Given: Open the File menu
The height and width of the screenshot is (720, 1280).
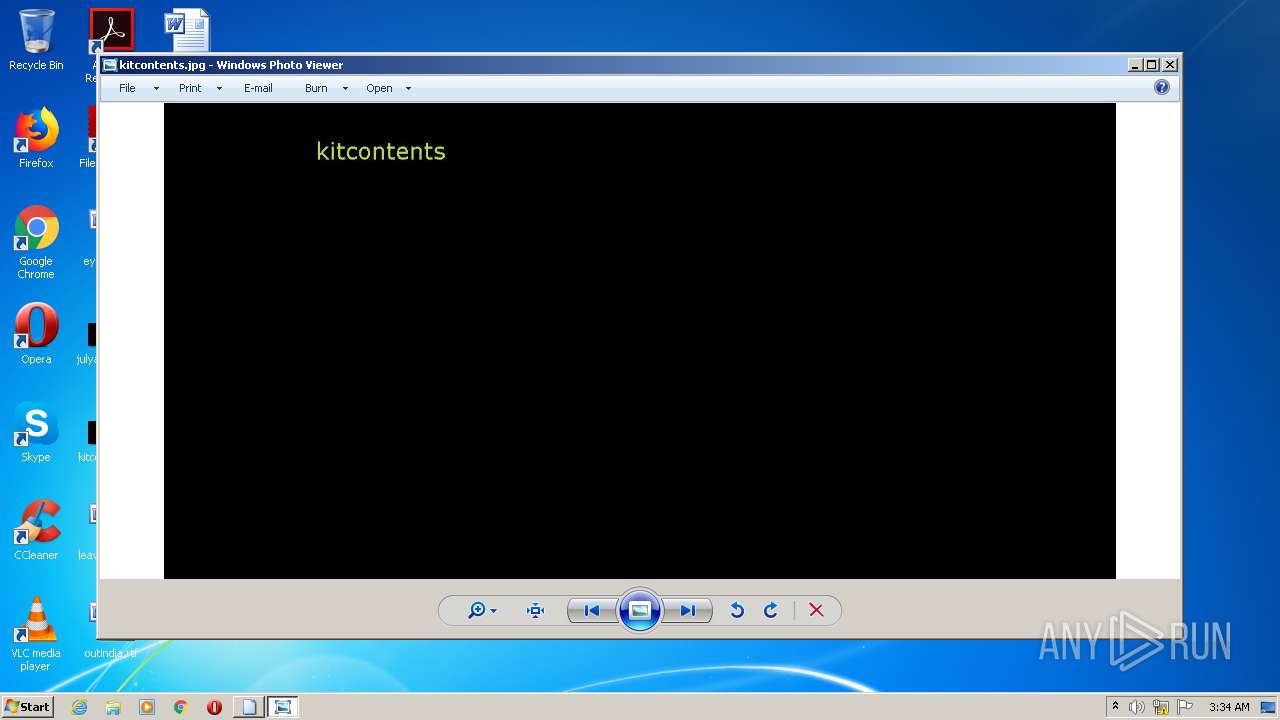Looking at the screenshot, I should 127,88.
